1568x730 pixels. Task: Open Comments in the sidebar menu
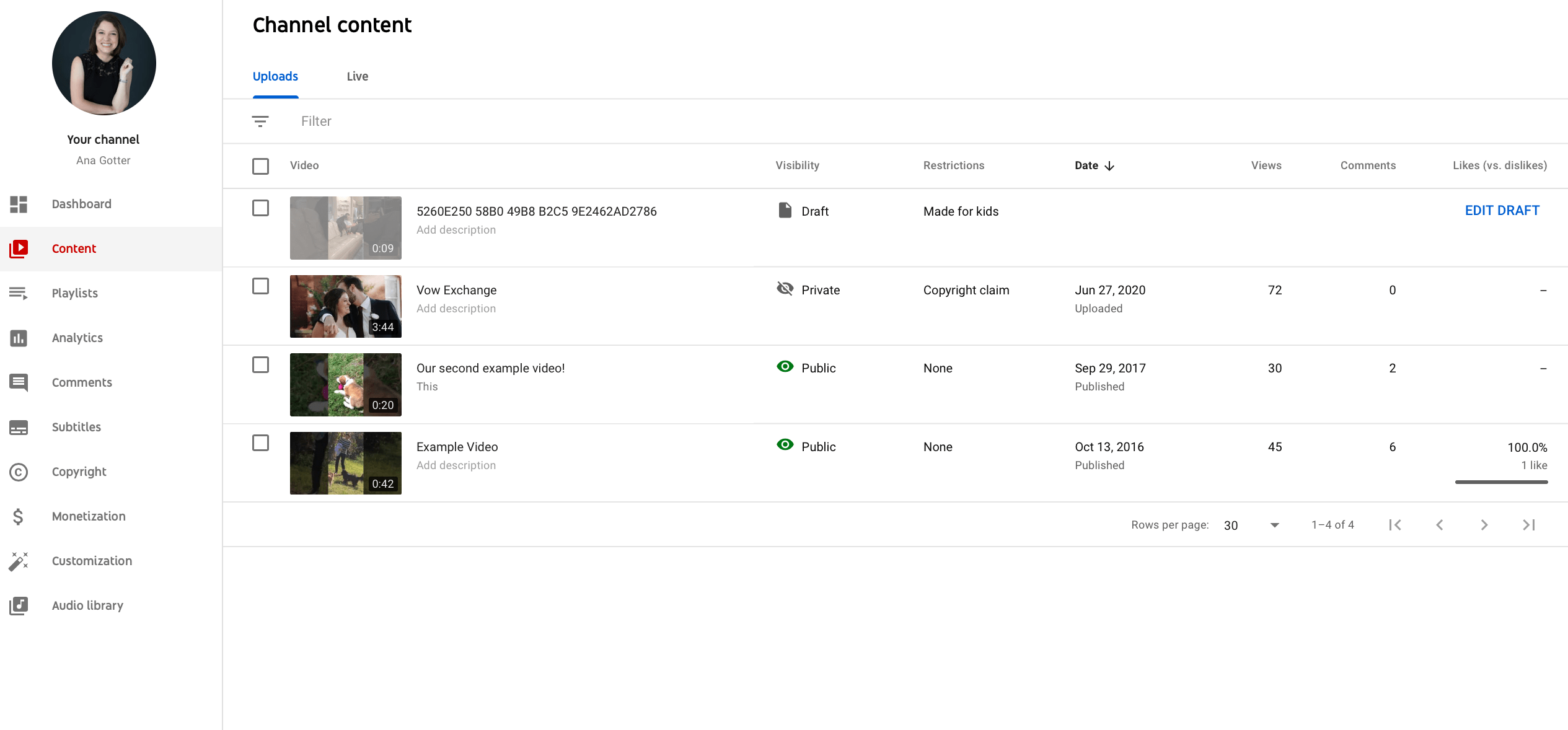pos(82,382)
